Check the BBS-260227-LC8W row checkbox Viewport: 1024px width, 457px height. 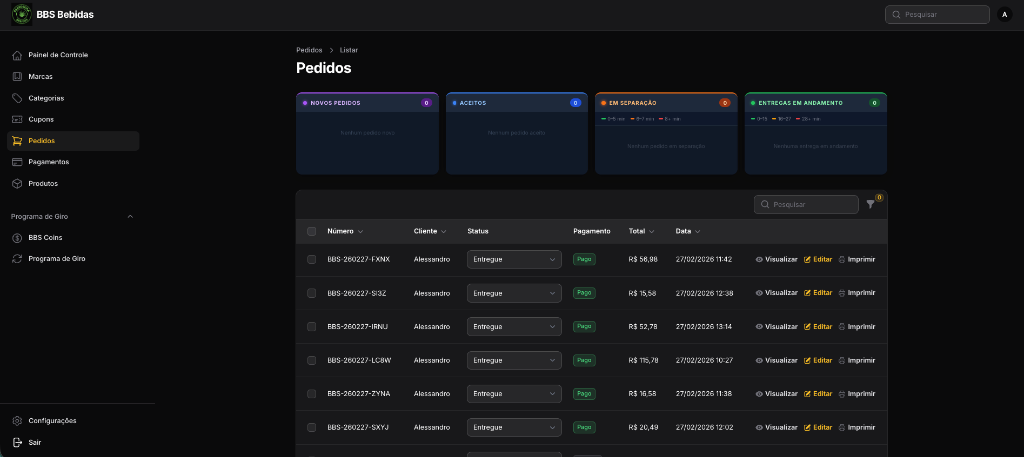[x=312, y=360]
